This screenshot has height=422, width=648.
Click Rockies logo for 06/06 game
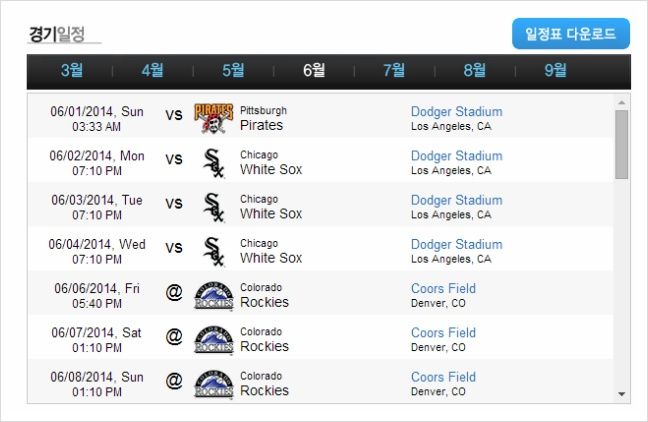tap(214, 296)
